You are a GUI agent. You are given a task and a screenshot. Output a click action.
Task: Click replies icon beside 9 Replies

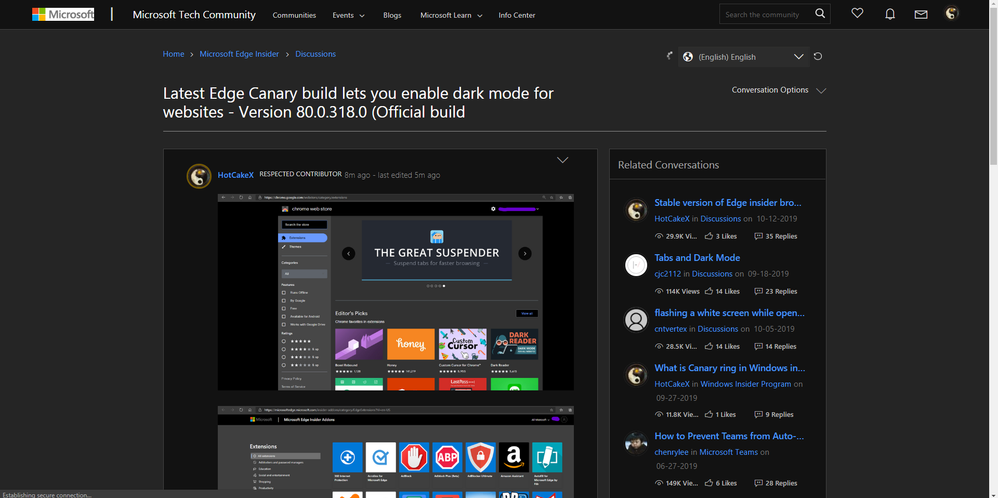point(759,415)
